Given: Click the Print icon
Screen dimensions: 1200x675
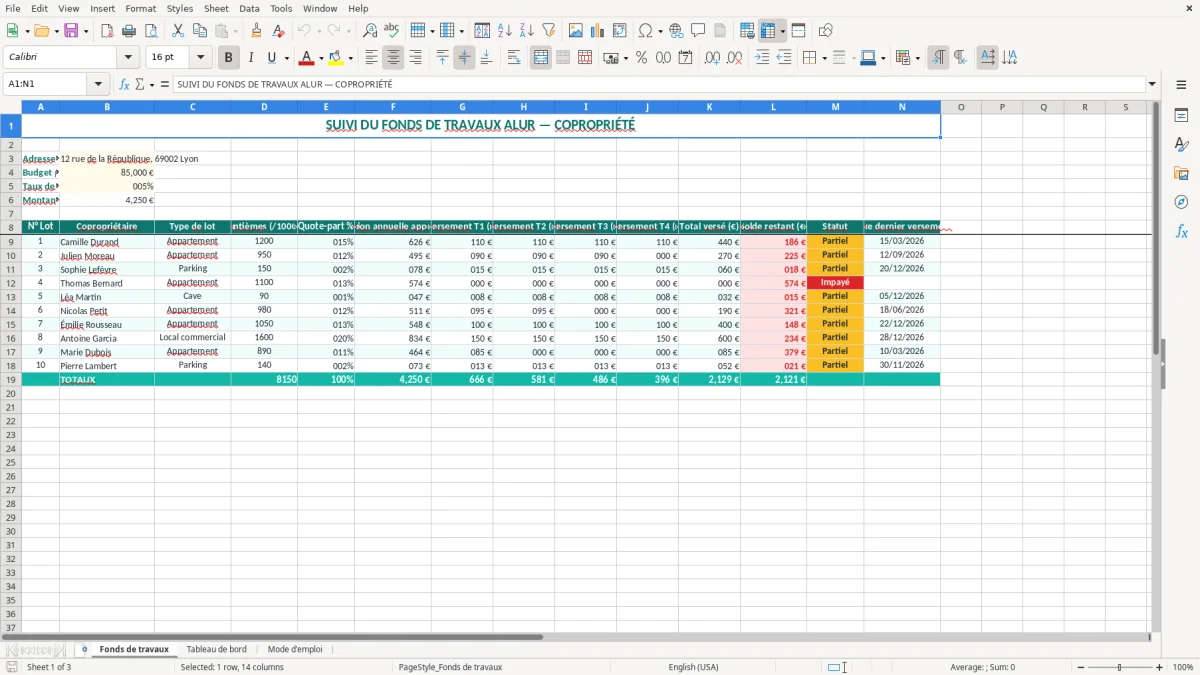Looking at the screenshot, I should click(129, 31).
